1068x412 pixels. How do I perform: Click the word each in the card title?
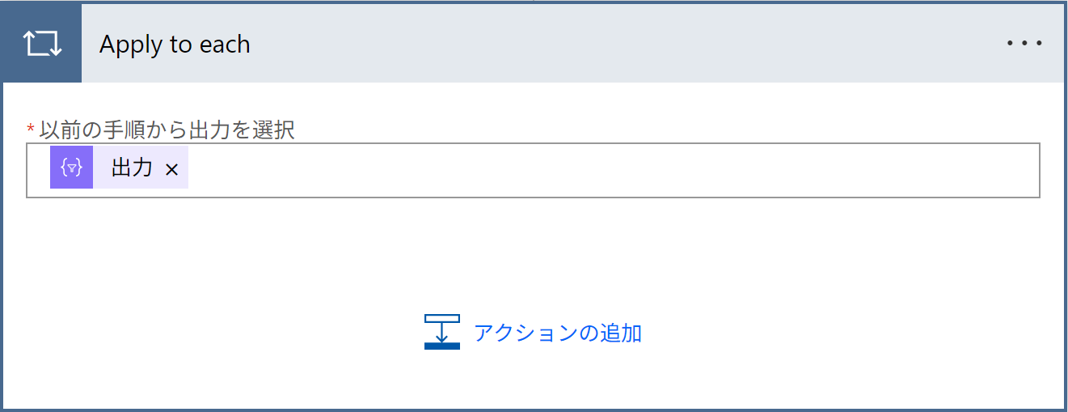pyautogui.click(x=223, y=44)
